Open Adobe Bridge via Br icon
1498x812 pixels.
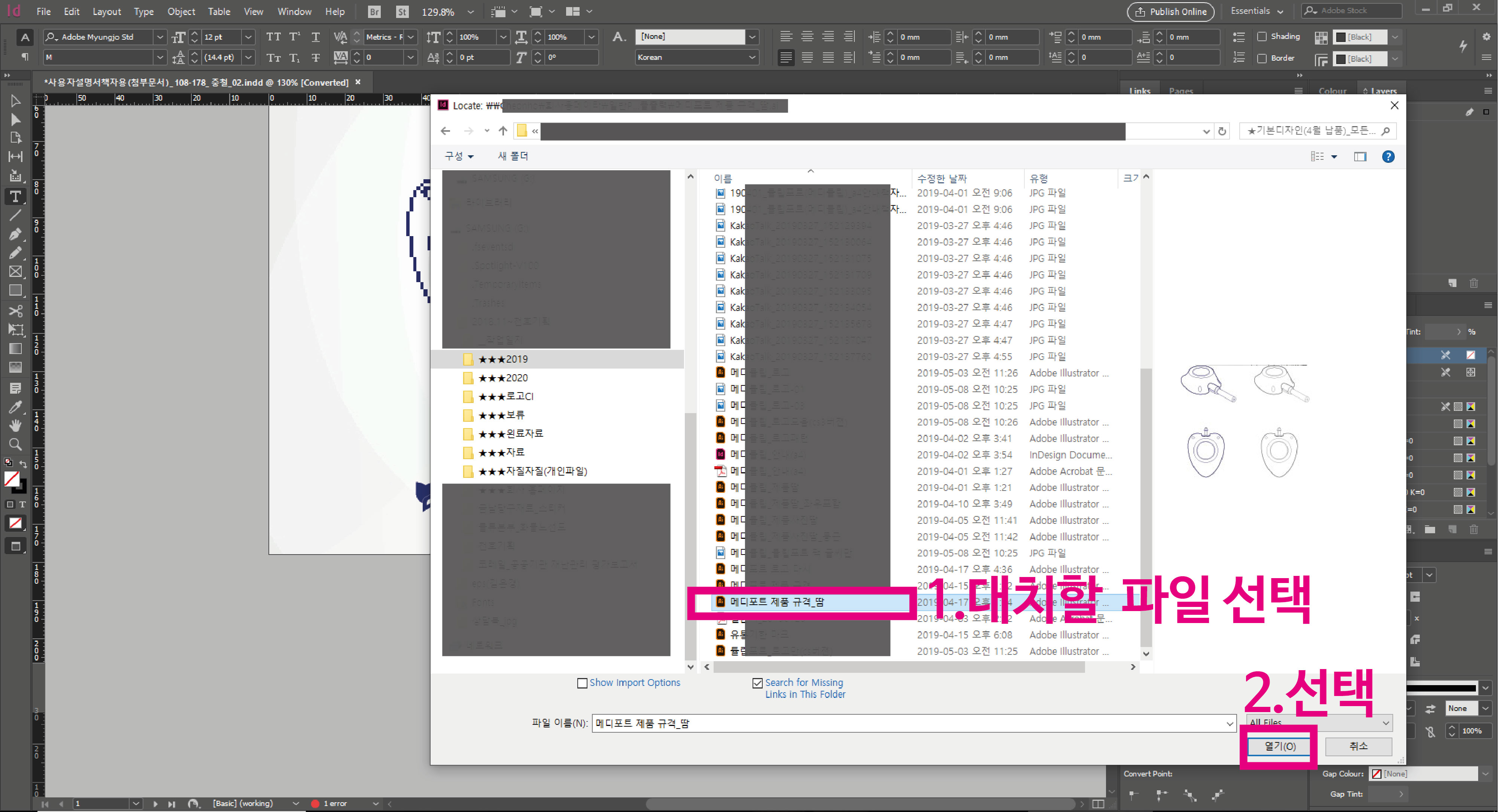374,12
